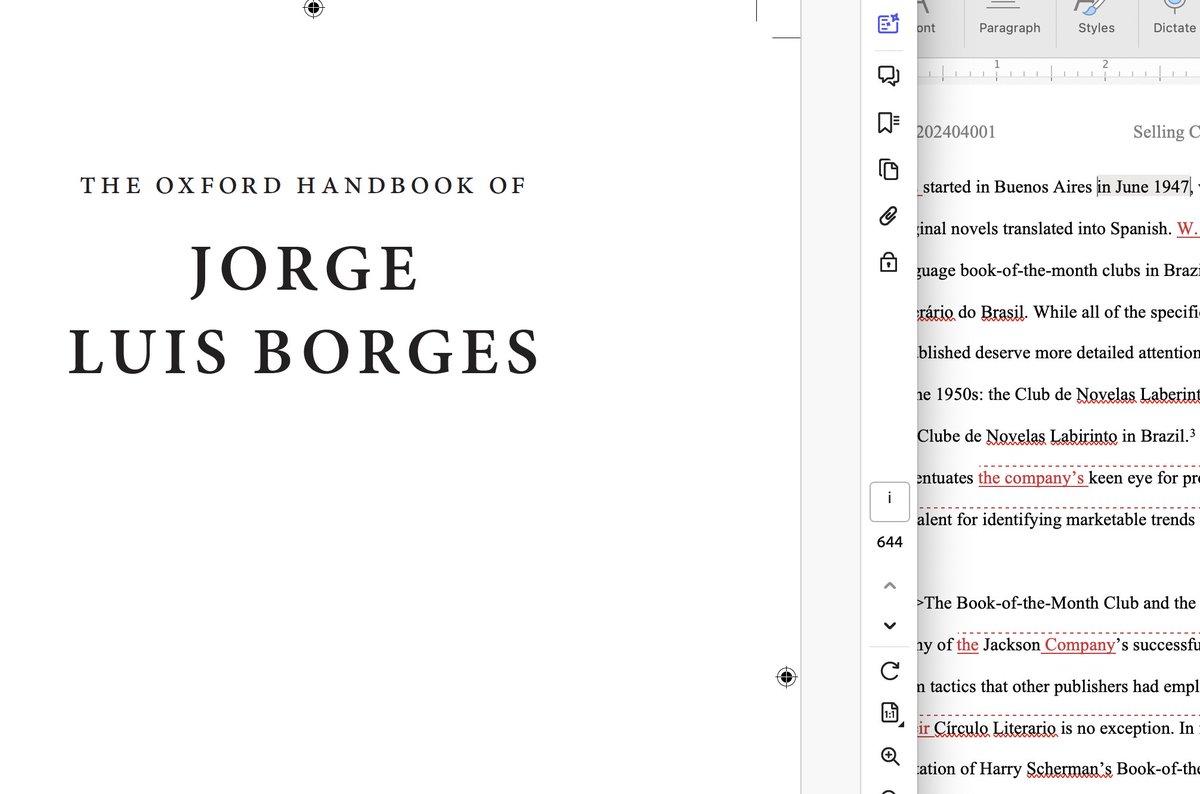Show page thumbnails panel in Acrobat

click(x=888, y=169)
